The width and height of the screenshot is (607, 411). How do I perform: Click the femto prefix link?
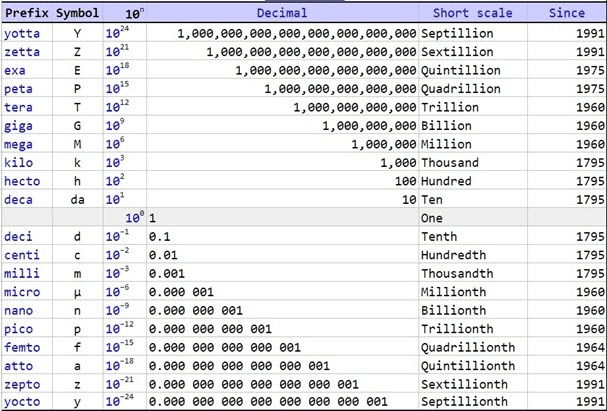pos(22,347)
